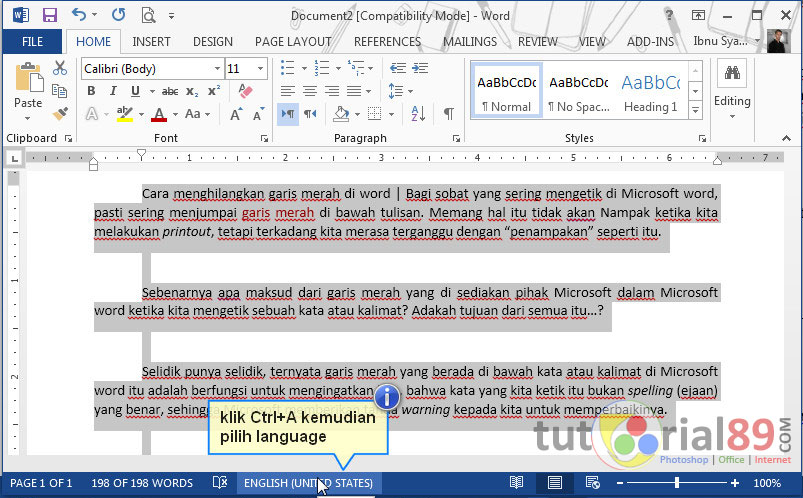The width and height of the screenshot is (803, 498).
Task: Click the tab selector at ruler corner
Action: (15, 159)
